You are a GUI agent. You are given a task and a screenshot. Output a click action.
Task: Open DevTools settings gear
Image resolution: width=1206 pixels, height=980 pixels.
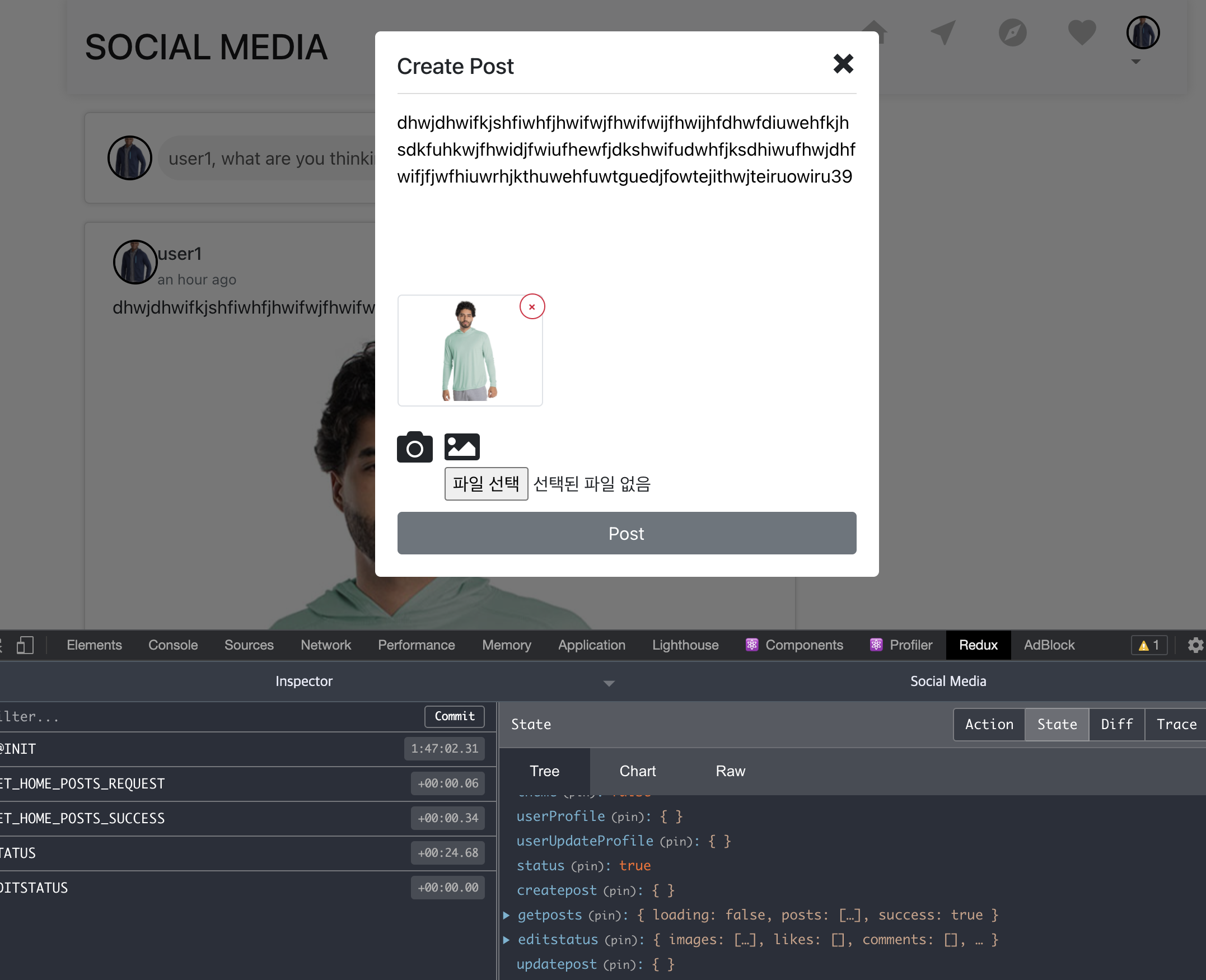1195,645
